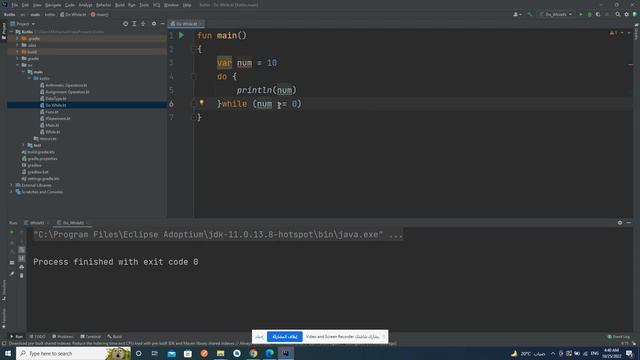
Task: Select Main.kt file in project tree
Action: 52,125
